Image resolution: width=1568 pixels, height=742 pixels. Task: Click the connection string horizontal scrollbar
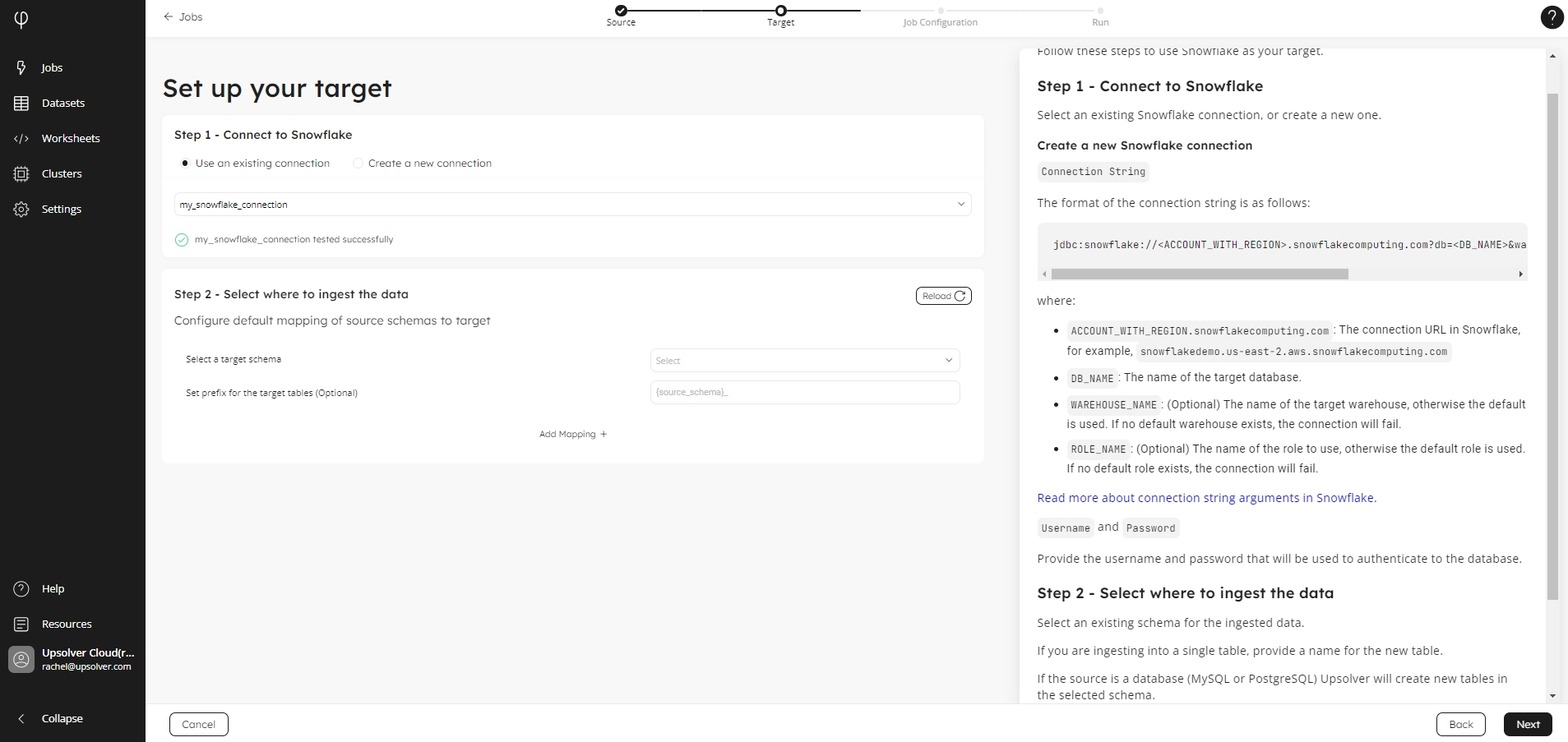[1199, 274]
